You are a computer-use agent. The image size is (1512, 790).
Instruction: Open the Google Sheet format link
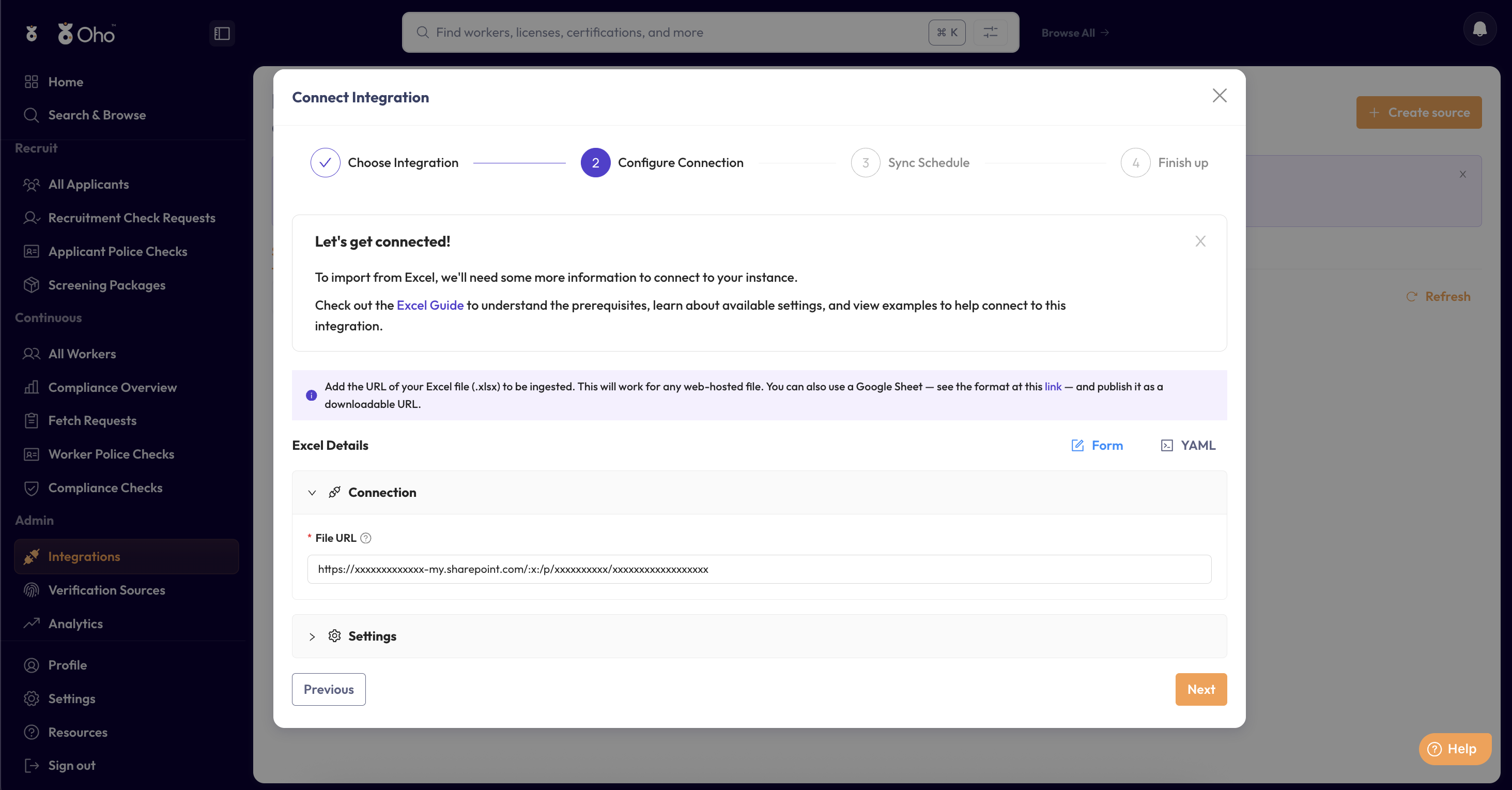tap(1053, 387)
